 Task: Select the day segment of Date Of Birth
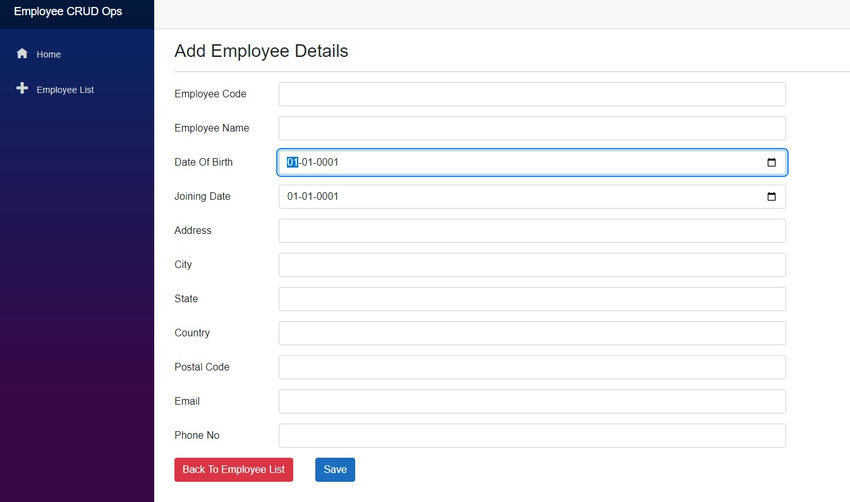point(292,162)
